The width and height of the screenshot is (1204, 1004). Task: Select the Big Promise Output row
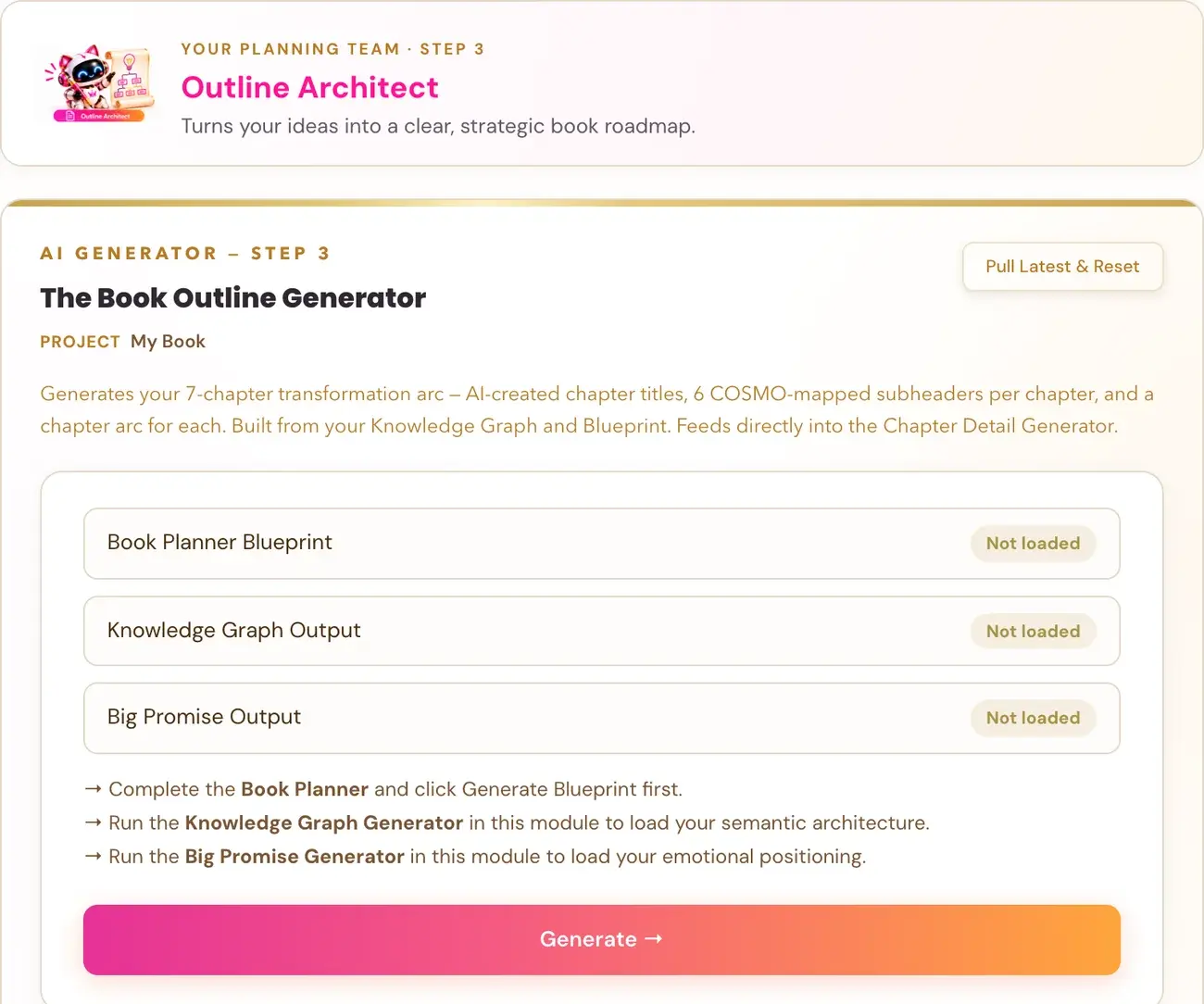click(x=602, y=718)
